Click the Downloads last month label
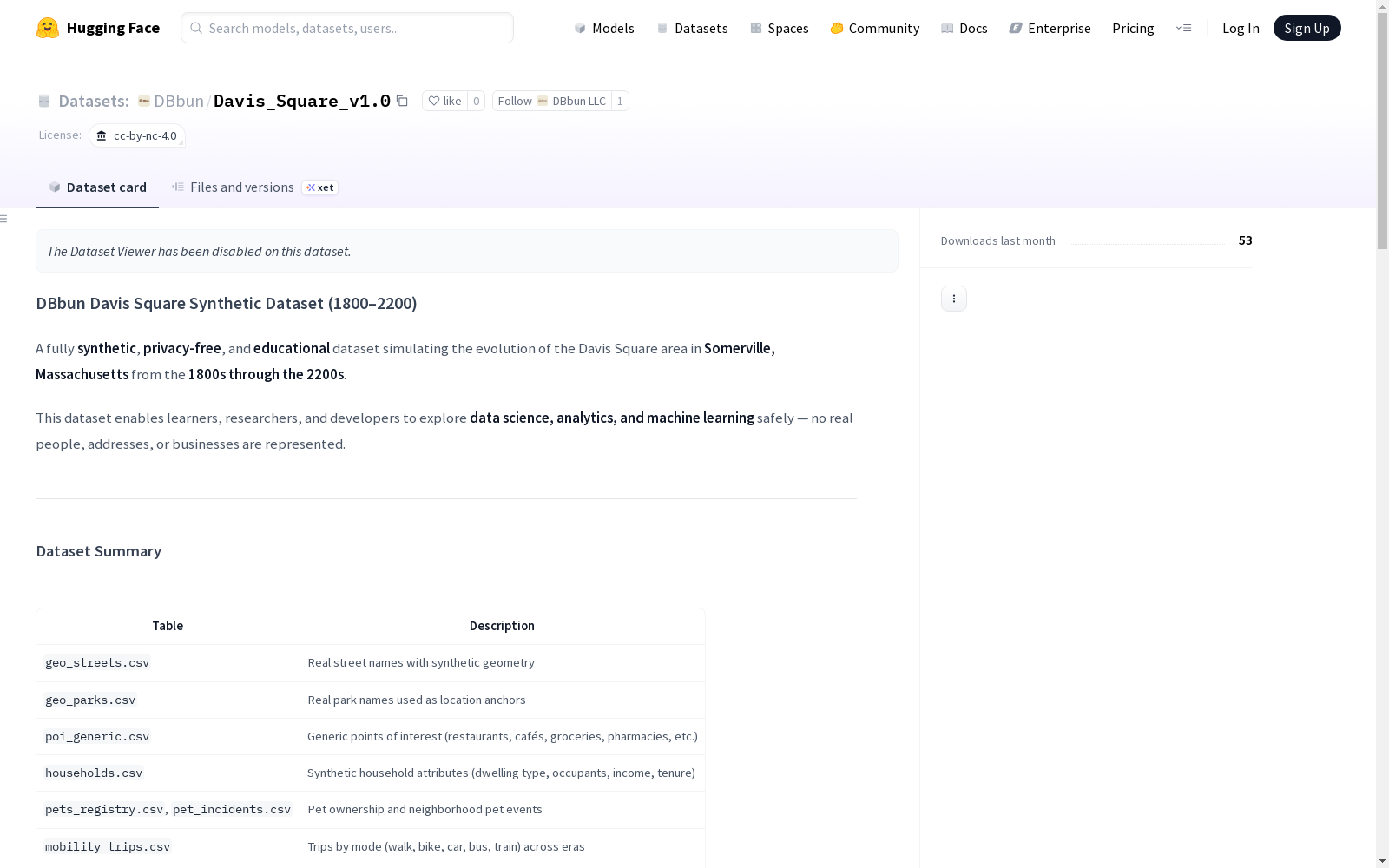This screenshot has height=868, width=1389. click(998, 240)
